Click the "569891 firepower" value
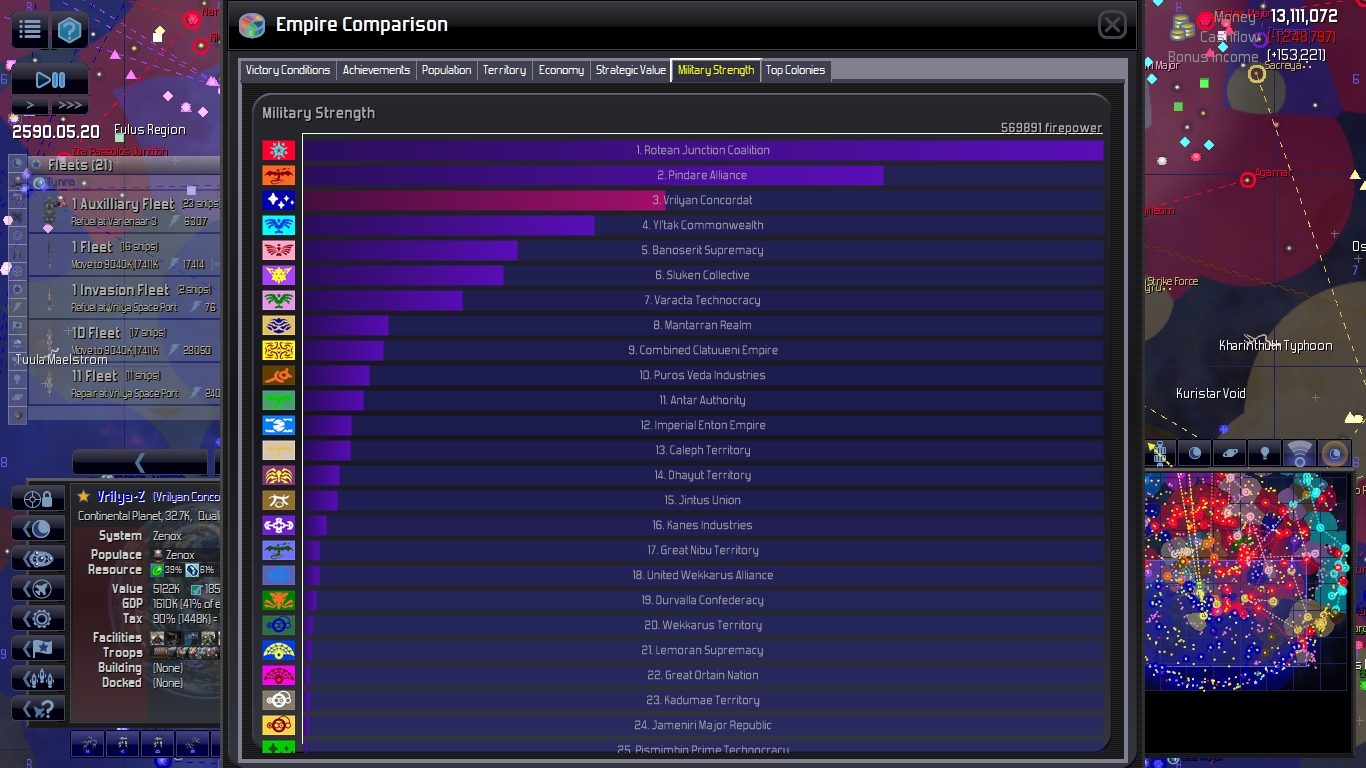Viewport: 1366px width, 768px height. (x=1051, y=128)
